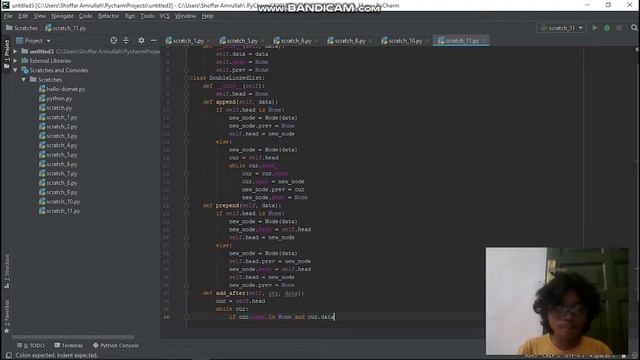Open the scratch_11 run configuration dropdown

[x=561, y=28]
